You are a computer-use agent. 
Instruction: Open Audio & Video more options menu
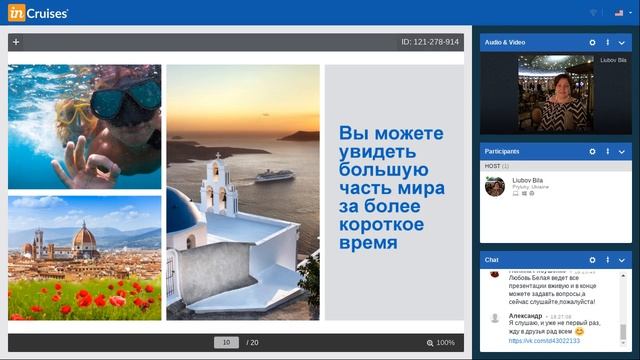607,42
